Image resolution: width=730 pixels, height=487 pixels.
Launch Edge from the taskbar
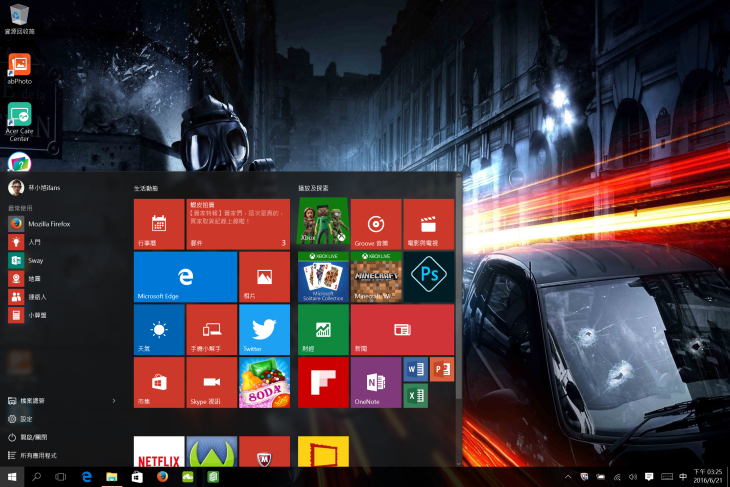tap(87, 477)
